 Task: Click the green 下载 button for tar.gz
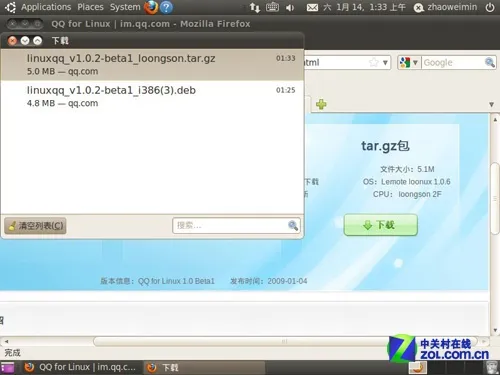[380, 225]
